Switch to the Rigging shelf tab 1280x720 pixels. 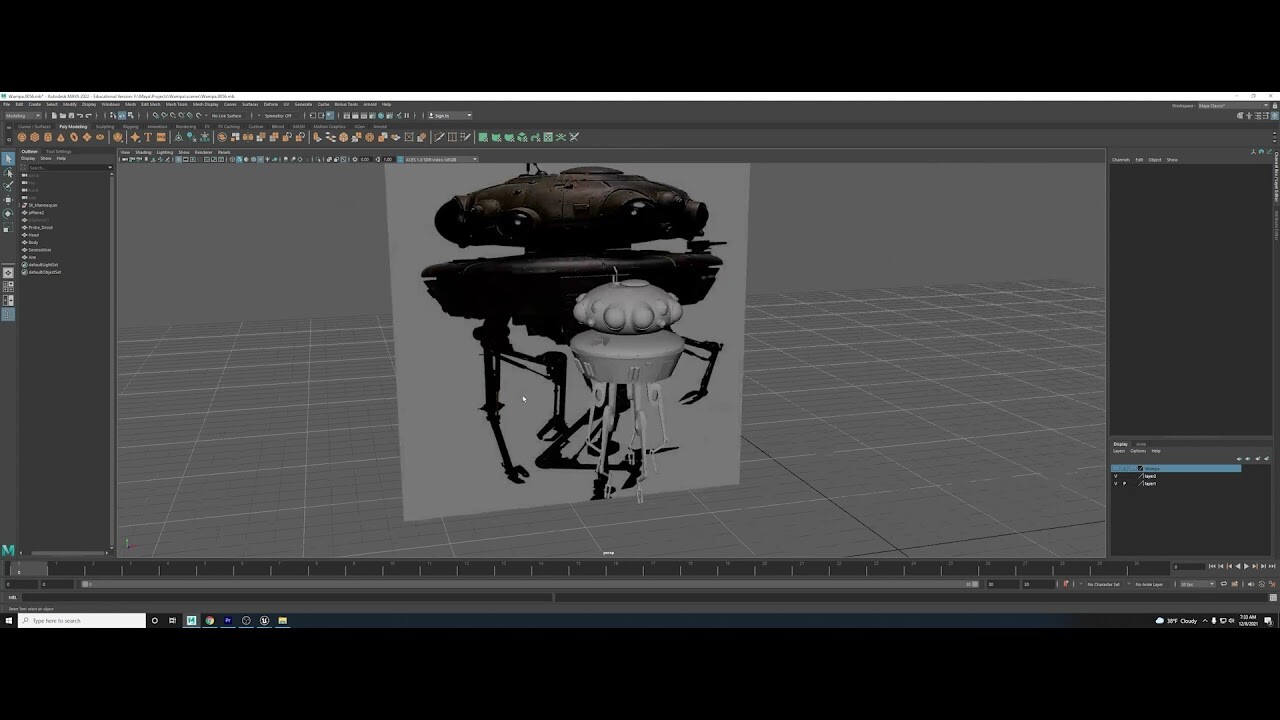pyautogui.click(x=131, y=126)
